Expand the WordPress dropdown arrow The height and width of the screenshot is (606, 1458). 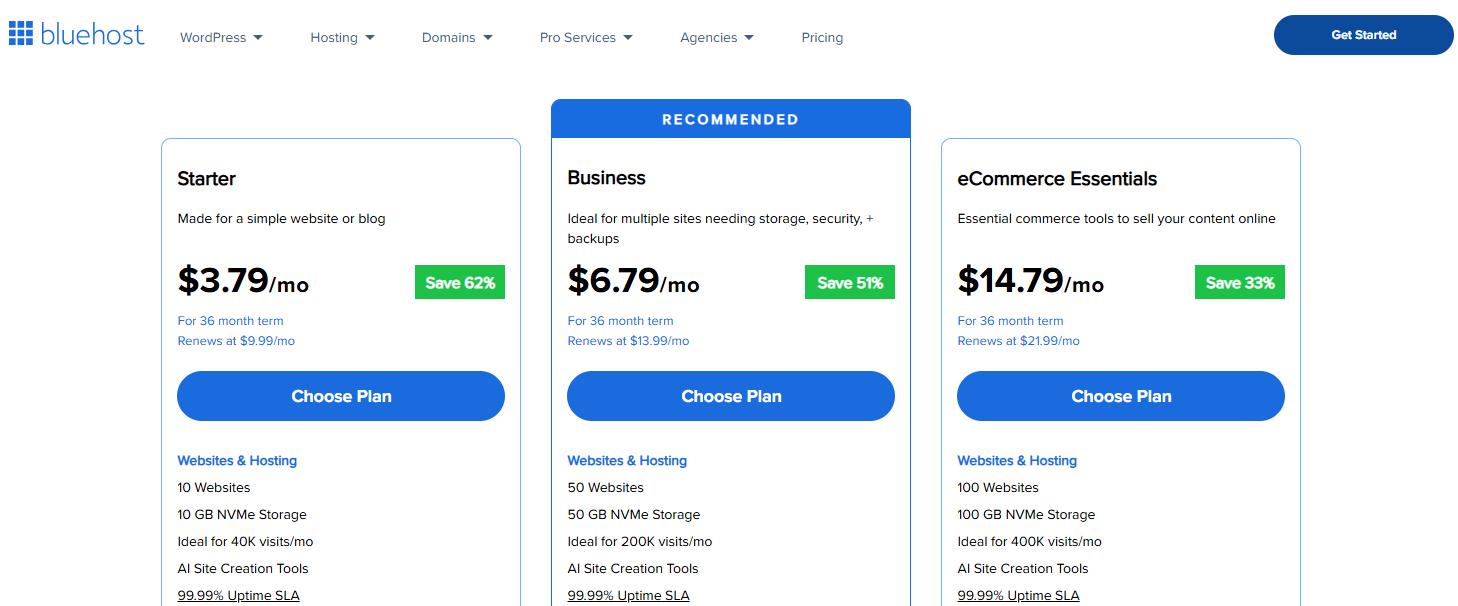tap(258, 38)
